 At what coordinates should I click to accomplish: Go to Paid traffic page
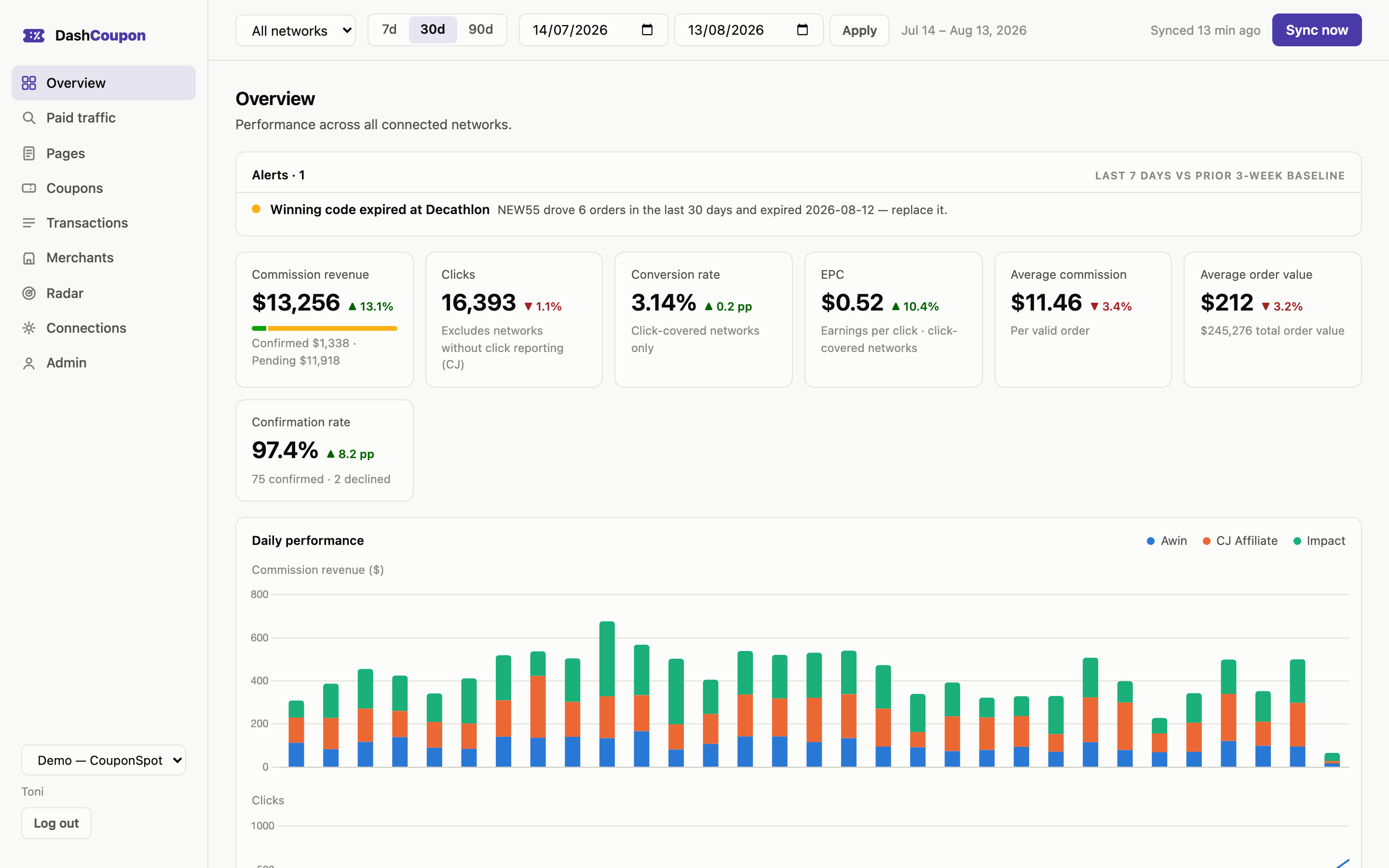[103, 118]
